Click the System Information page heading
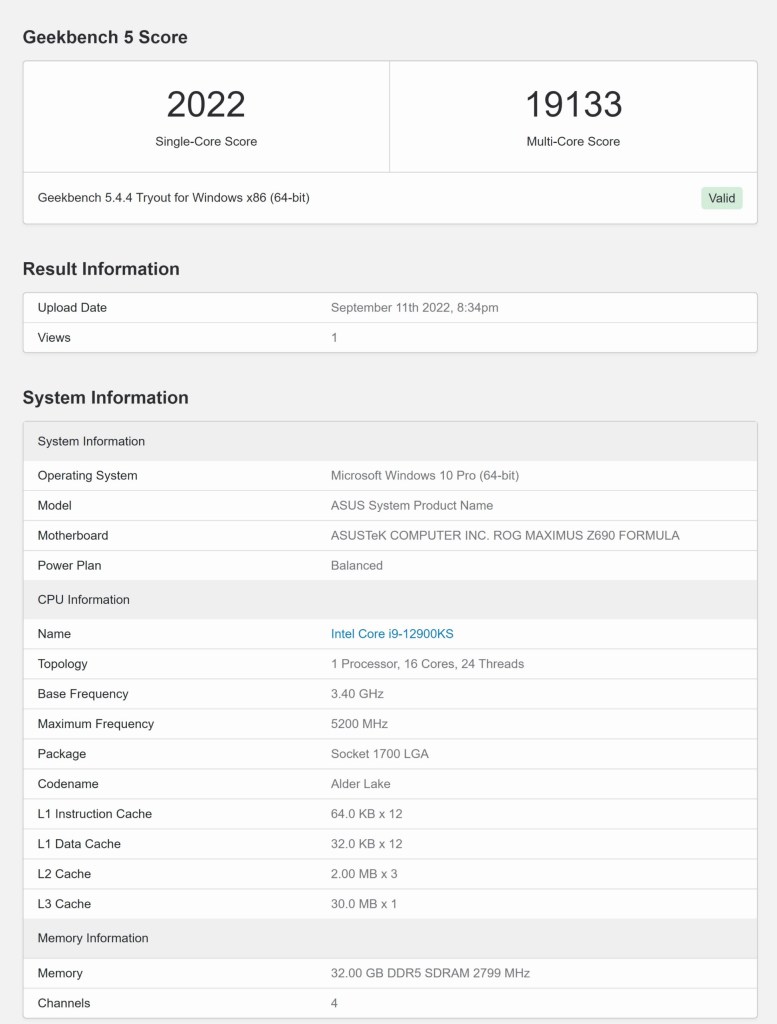 point(106,398)
